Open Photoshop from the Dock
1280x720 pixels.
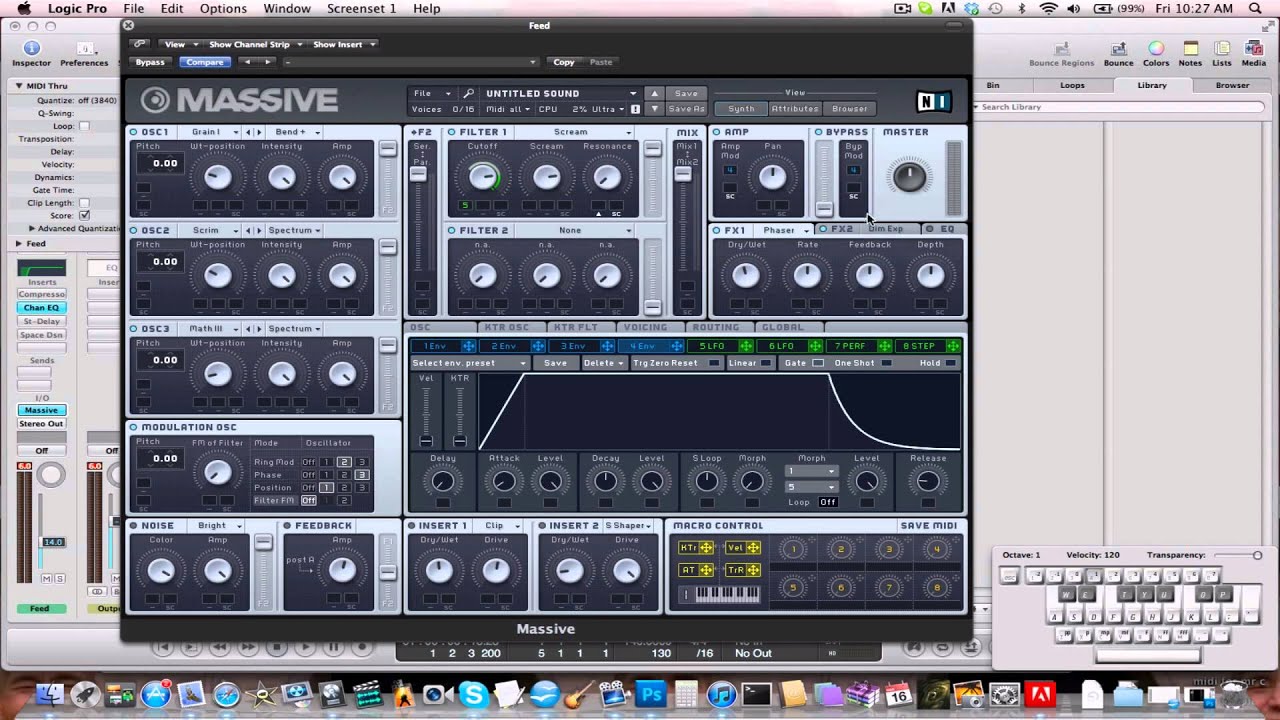pos(651,695)
